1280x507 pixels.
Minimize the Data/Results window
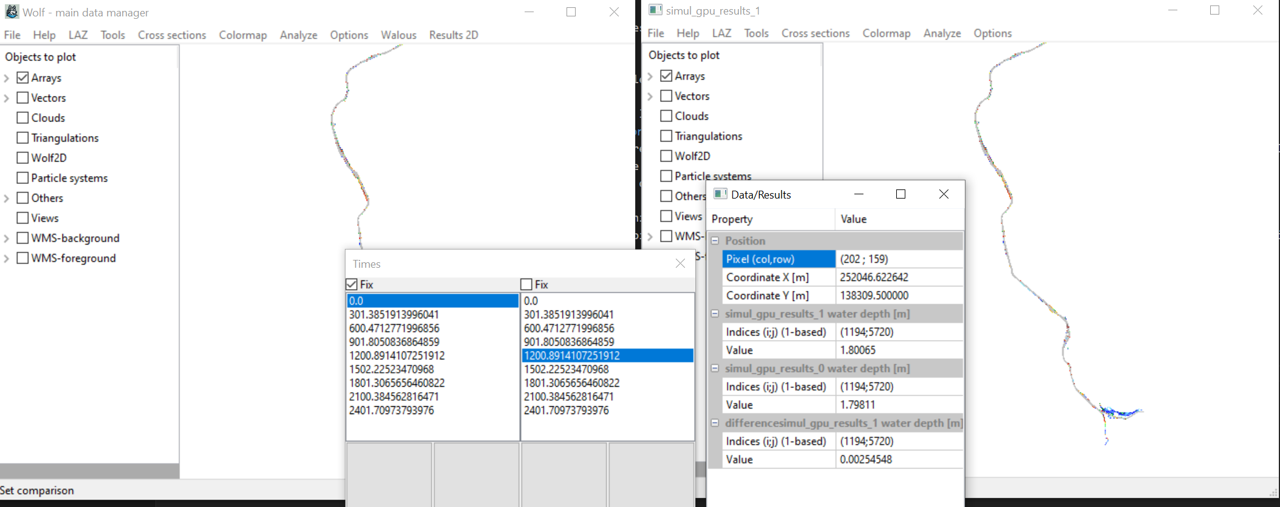pos(858,194)
